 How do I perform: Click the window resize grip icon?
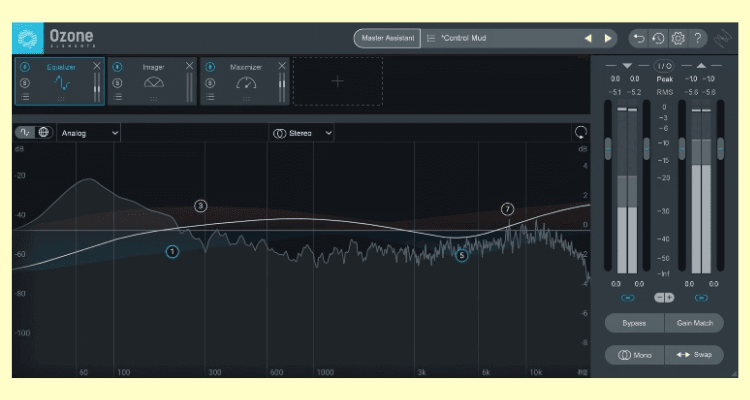(x=734, y=373)
